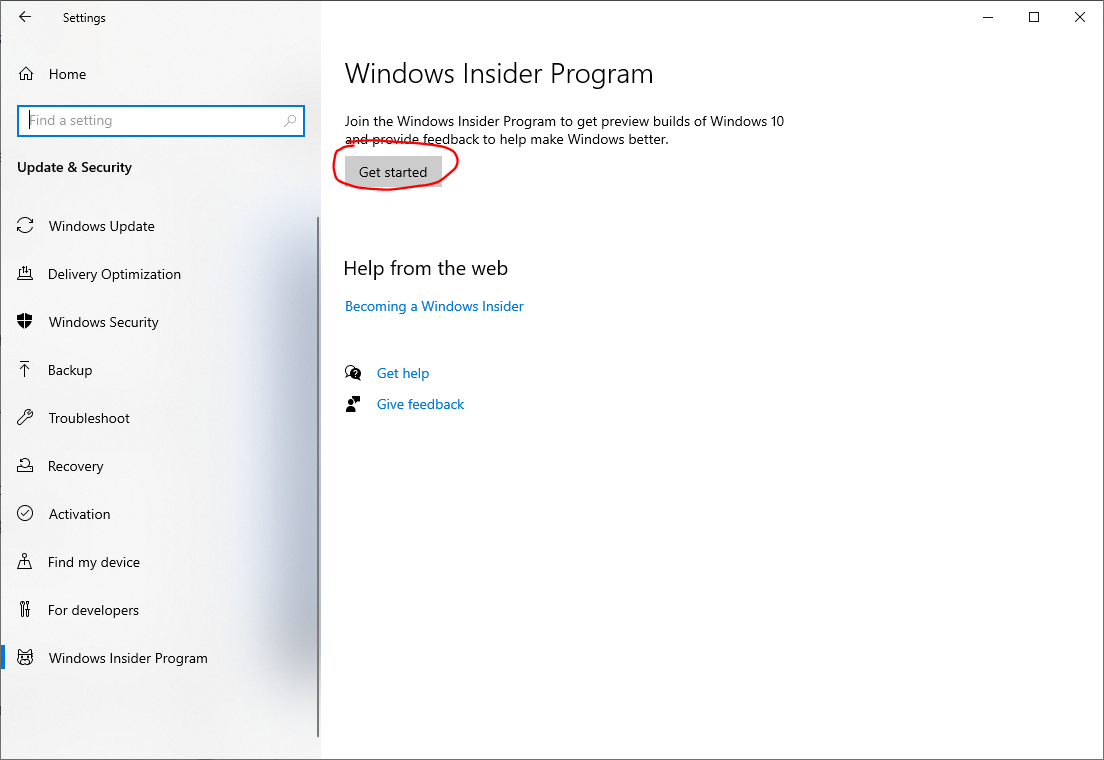Click the Get help chat icon
The width and height of the screenshot is (1104, 760).
click(x=353, y=373)
